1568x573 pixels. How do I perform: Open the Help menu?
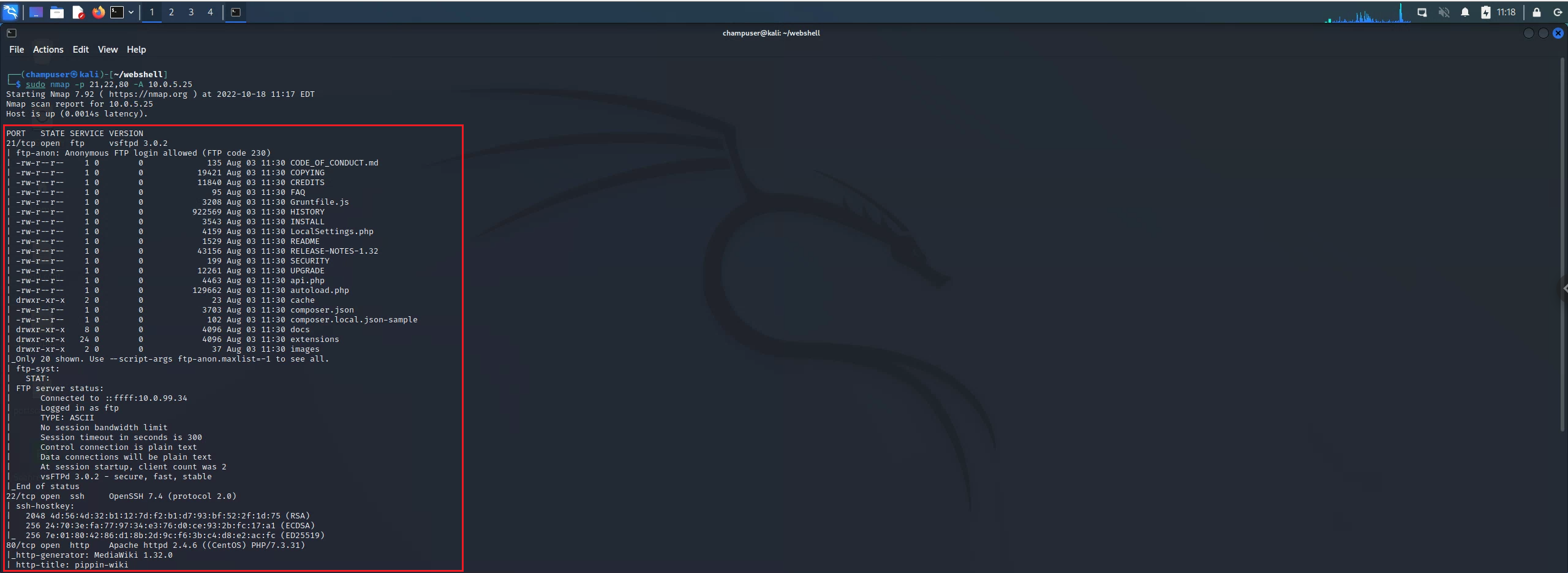[137, 50]
